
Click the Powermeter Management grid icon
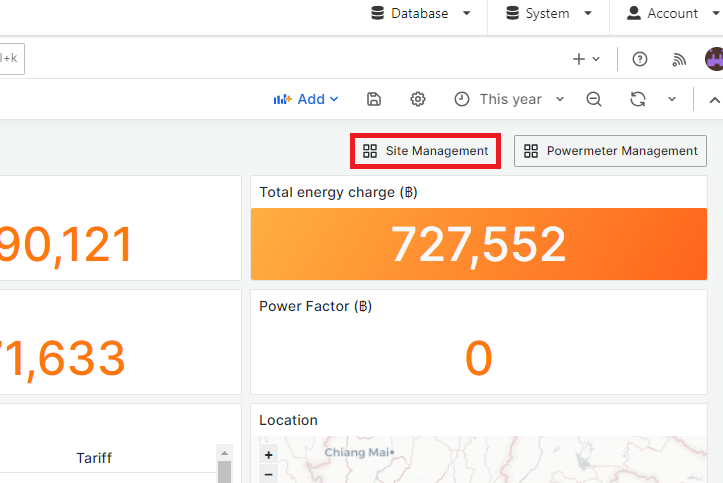tap(531, 151)
